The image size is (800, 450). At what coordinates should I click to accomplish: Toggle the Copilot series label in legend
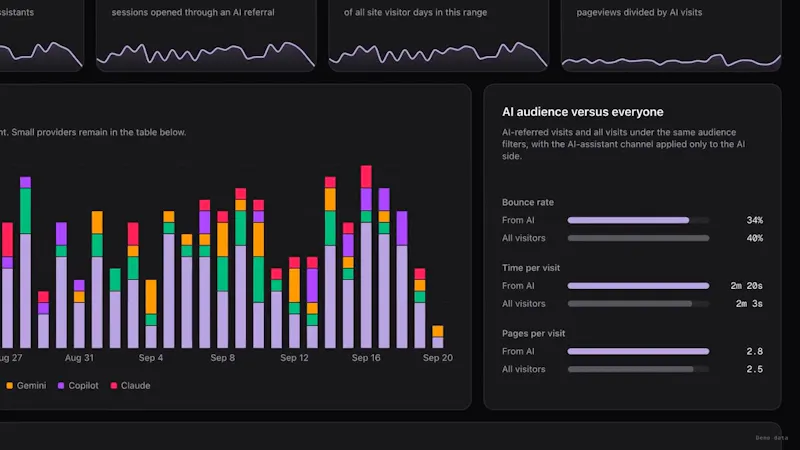click(x=83, y=386)
